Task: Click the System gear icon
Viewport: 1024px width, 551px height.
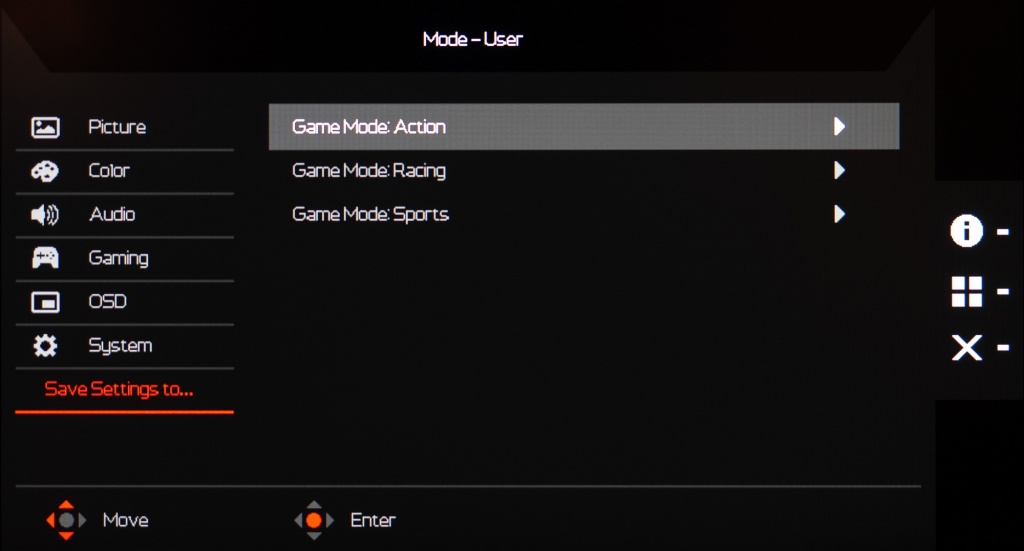Action: [x=45, y=345]
